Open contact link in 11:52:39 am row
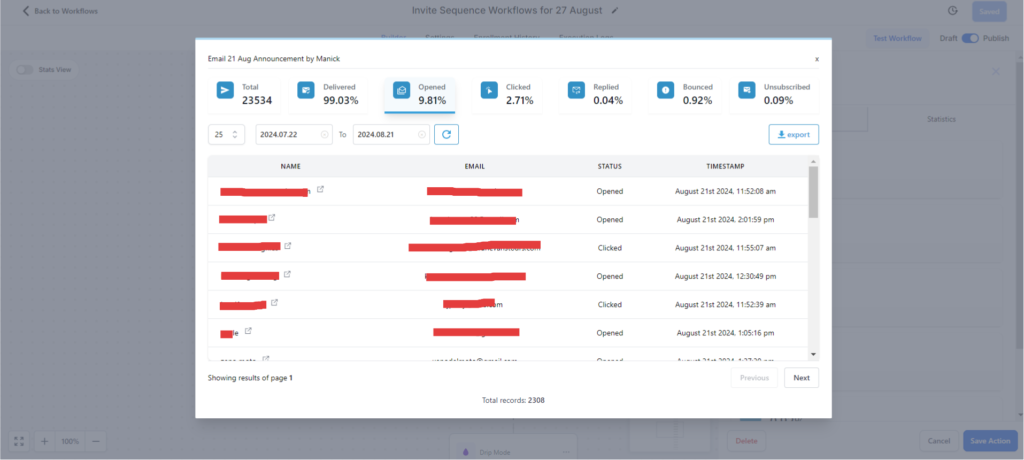 pyautogui.click(x=274, y=303)
